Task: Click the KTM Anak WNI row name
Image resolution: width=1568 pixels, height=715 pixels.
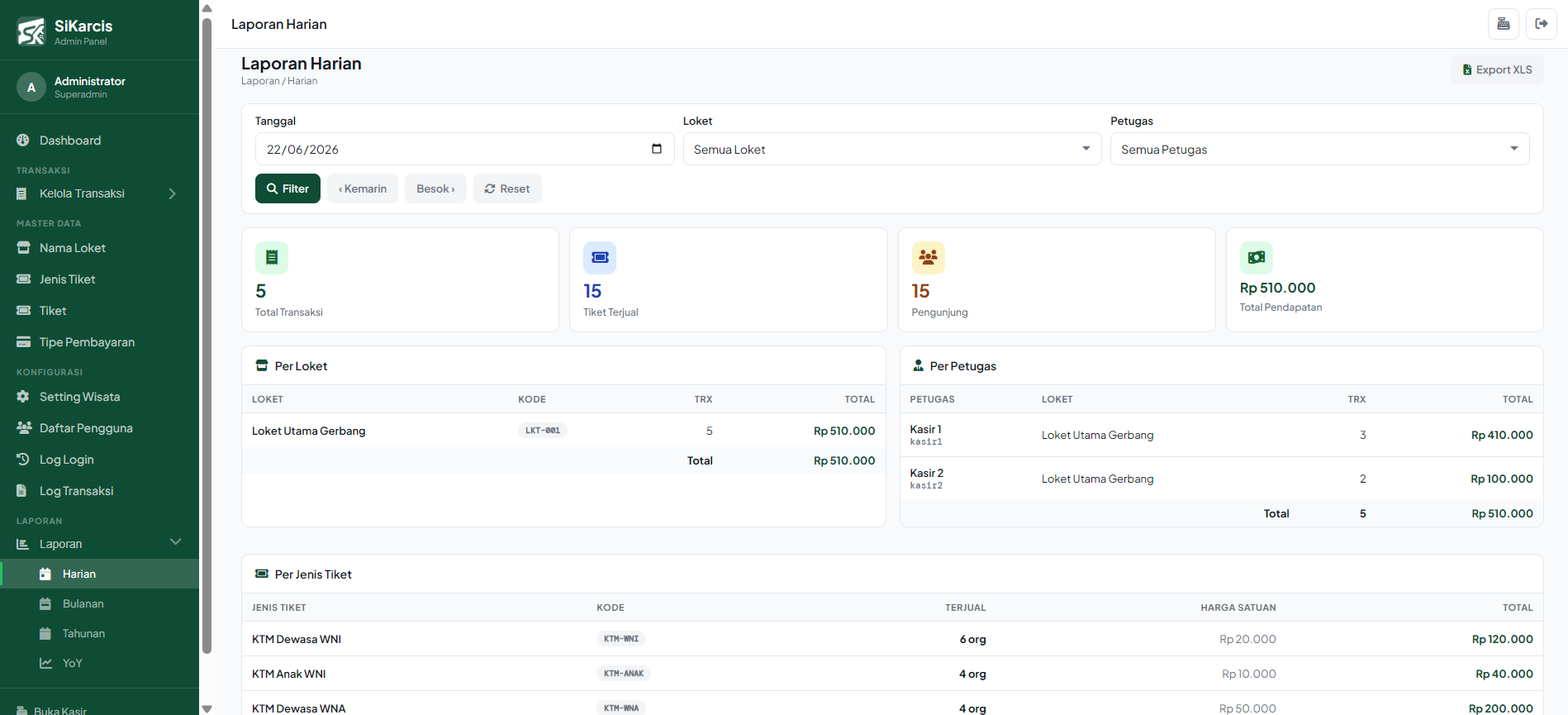Action: pos(289,674)
